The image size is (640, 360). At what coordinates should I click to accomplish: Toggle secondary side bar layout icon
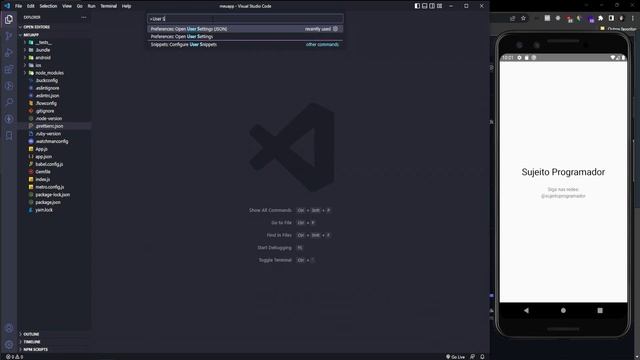point(432,6)
